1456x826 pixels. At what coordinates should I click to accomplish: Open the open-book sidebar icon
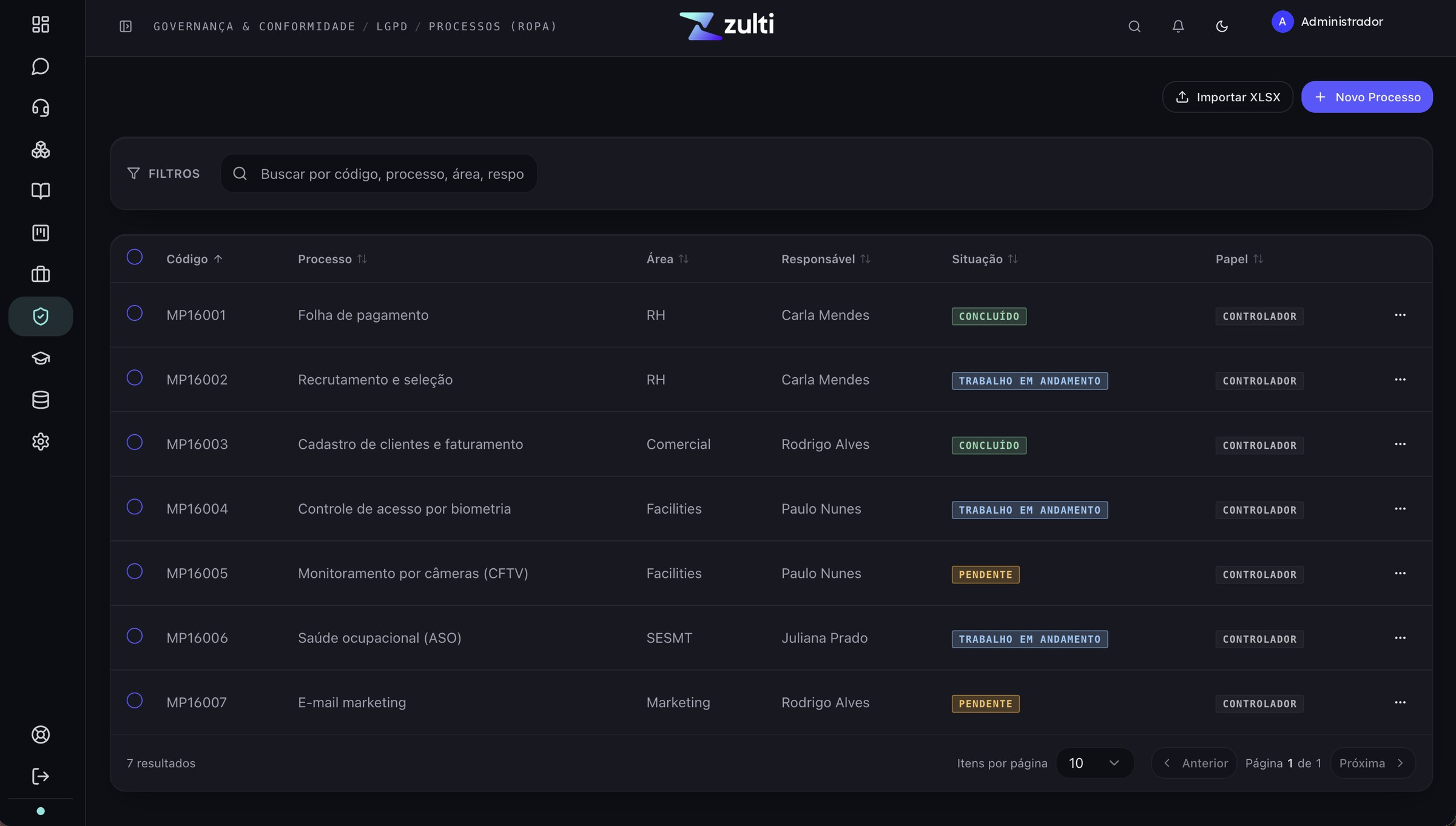click(x=41, y=191)
